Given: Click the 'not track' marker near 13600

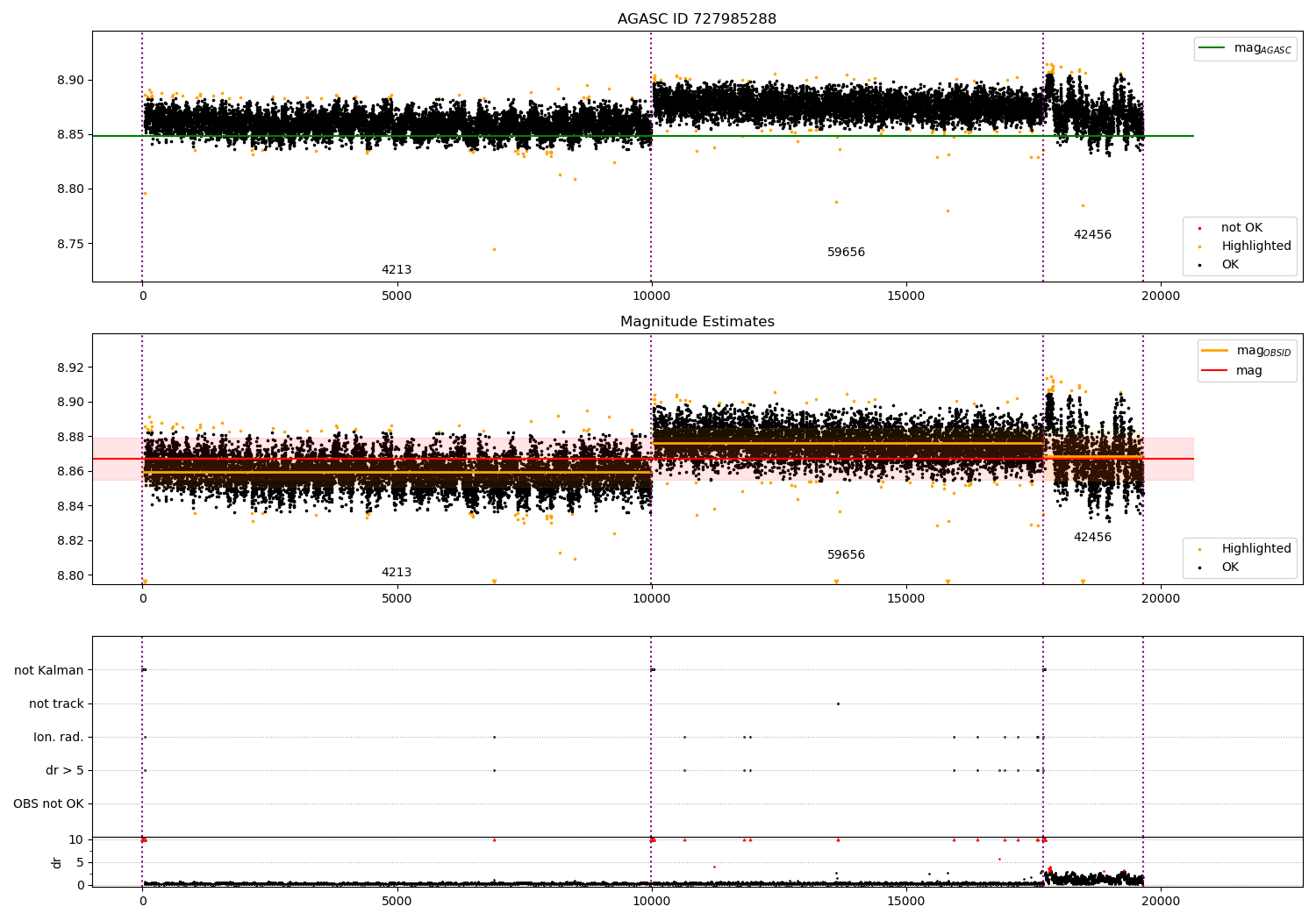Looking at the screenshot, I should tap(838, 703).
